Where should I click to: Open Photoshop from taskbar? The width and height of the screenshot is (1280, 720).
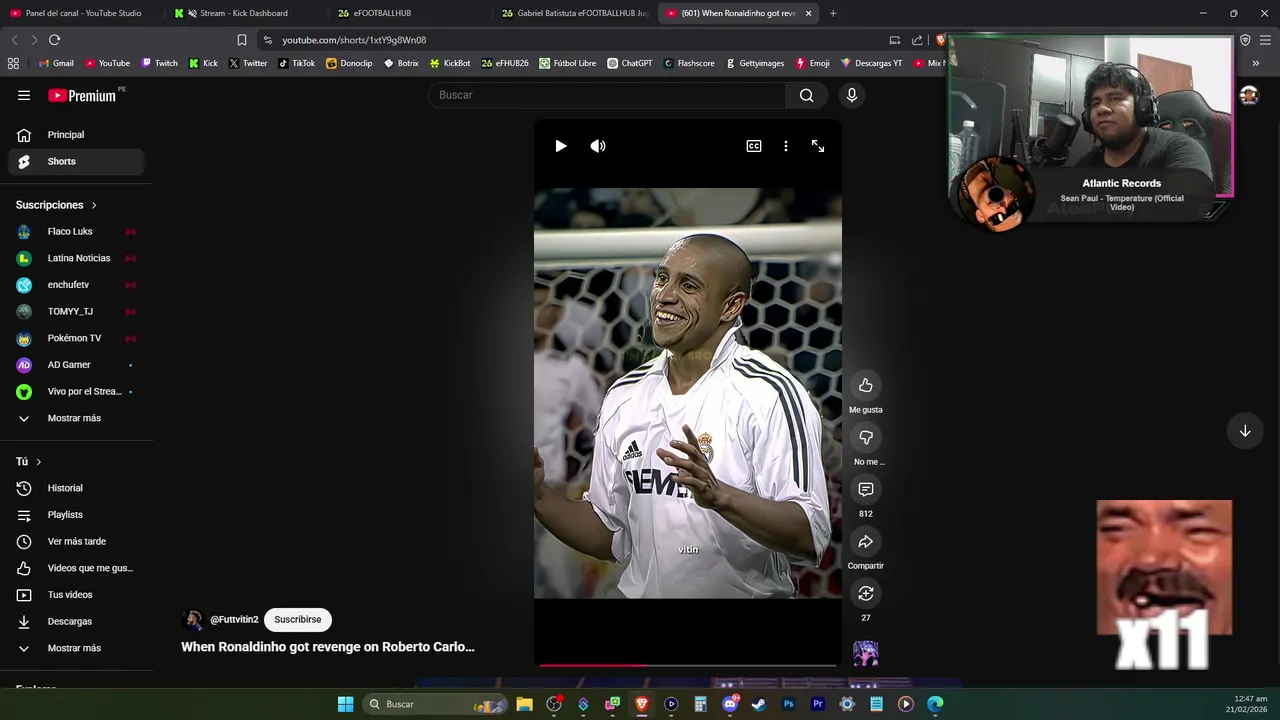click(x=788, y=704)
